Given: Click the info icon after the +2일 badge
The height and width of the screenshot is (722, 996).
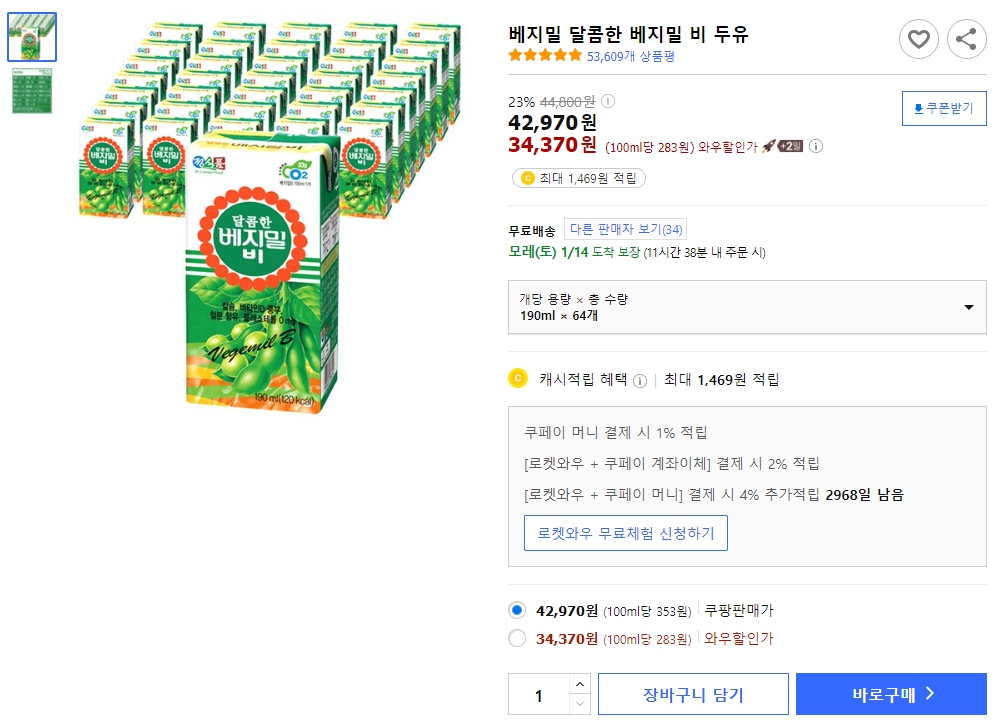Looking at the screenshot, I should point(816,146).
